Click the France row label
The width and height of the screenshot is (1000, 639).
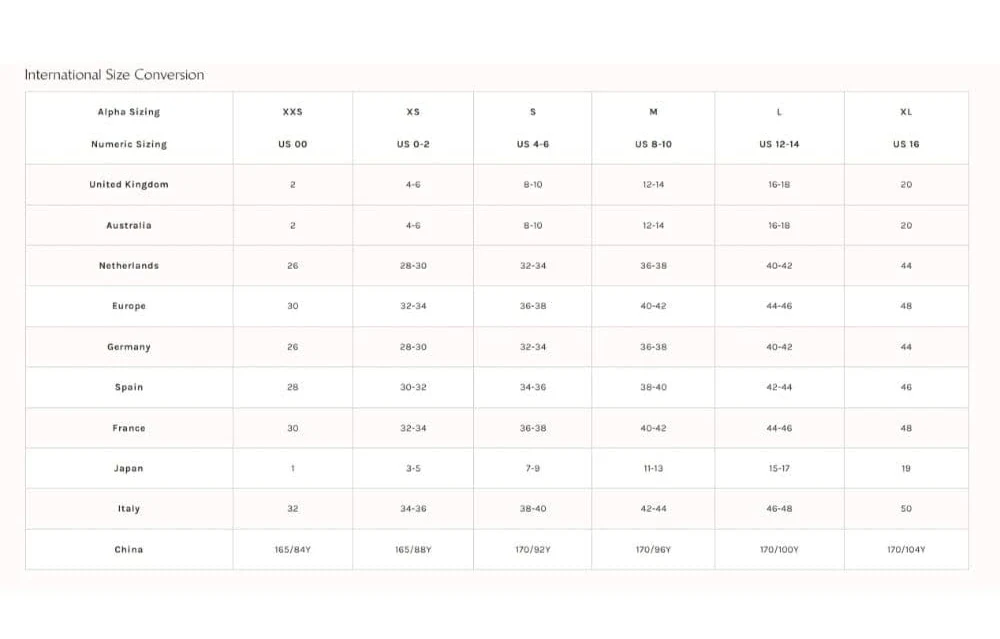pyautogui.click(x=128, y=428)
